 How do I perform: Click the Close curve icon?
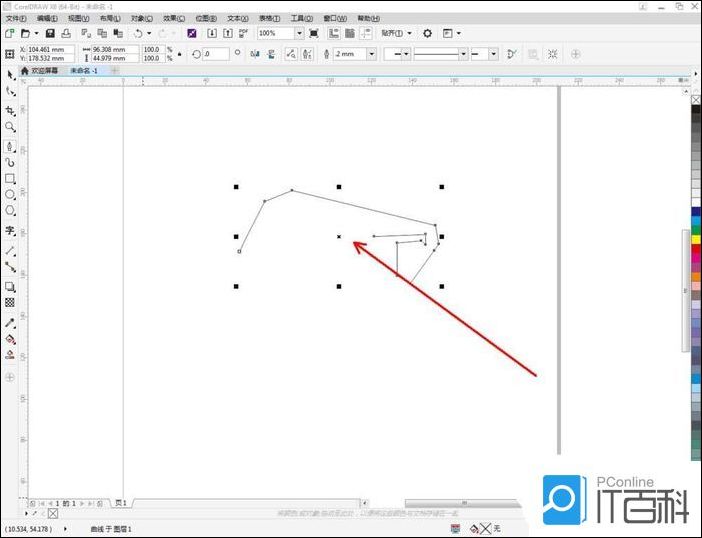point(512,54)
